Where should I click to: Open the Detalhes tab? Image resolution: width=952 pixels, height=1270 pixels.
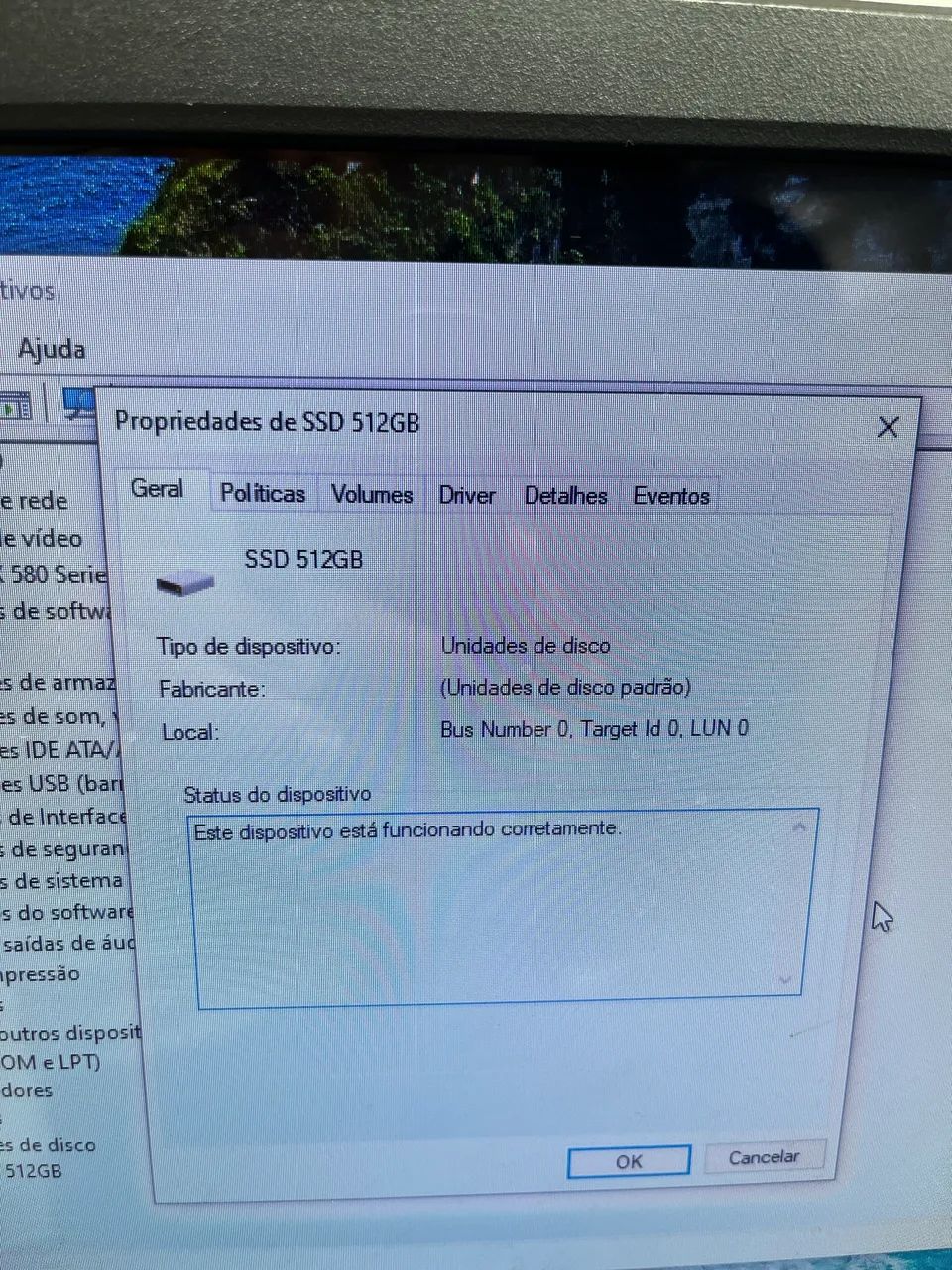(x=565, y=496)
